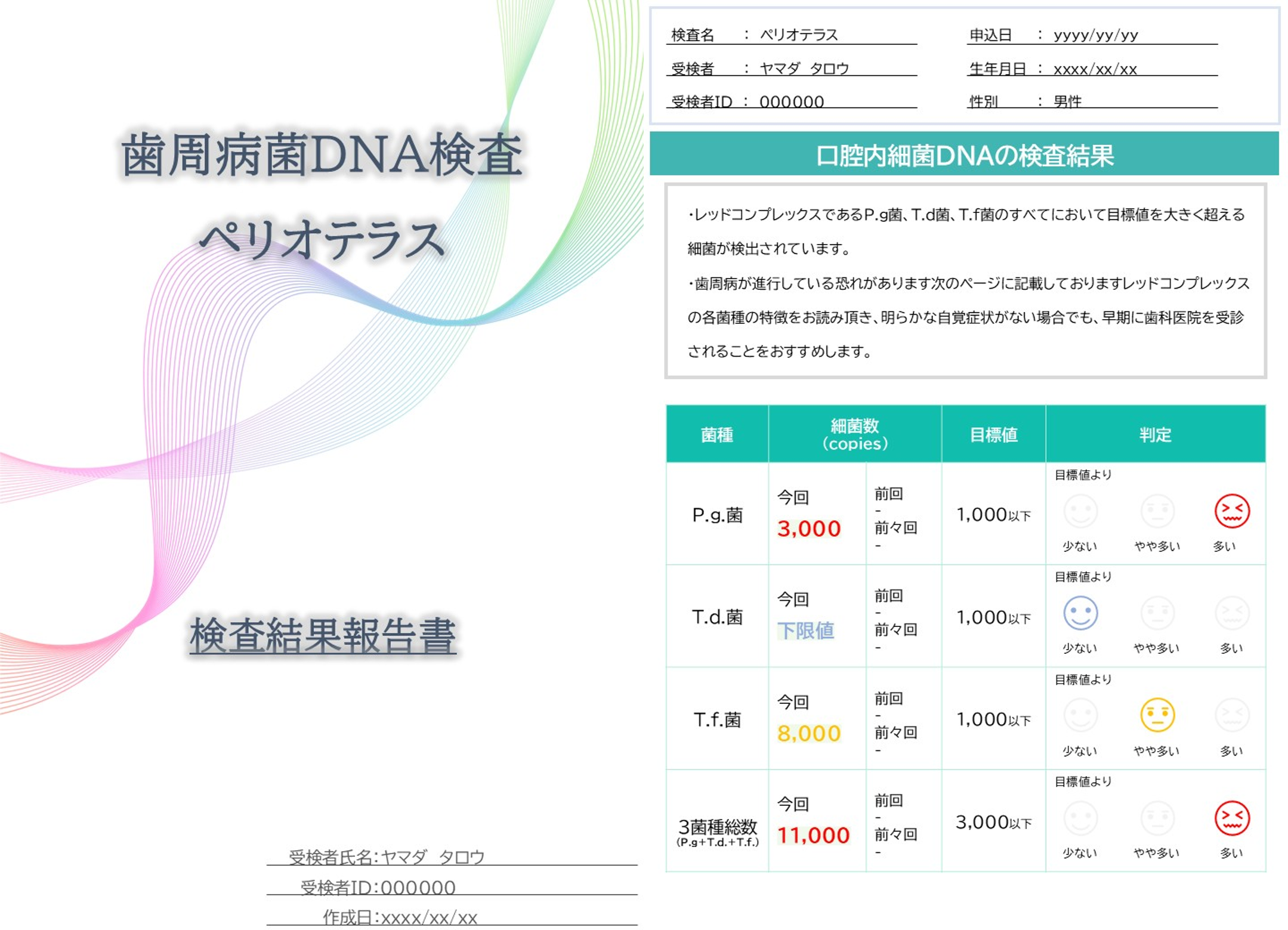This screenshot has width=1288, height=930.
Task: Click the 判定 column header
Action: [x=1155, y=434]
